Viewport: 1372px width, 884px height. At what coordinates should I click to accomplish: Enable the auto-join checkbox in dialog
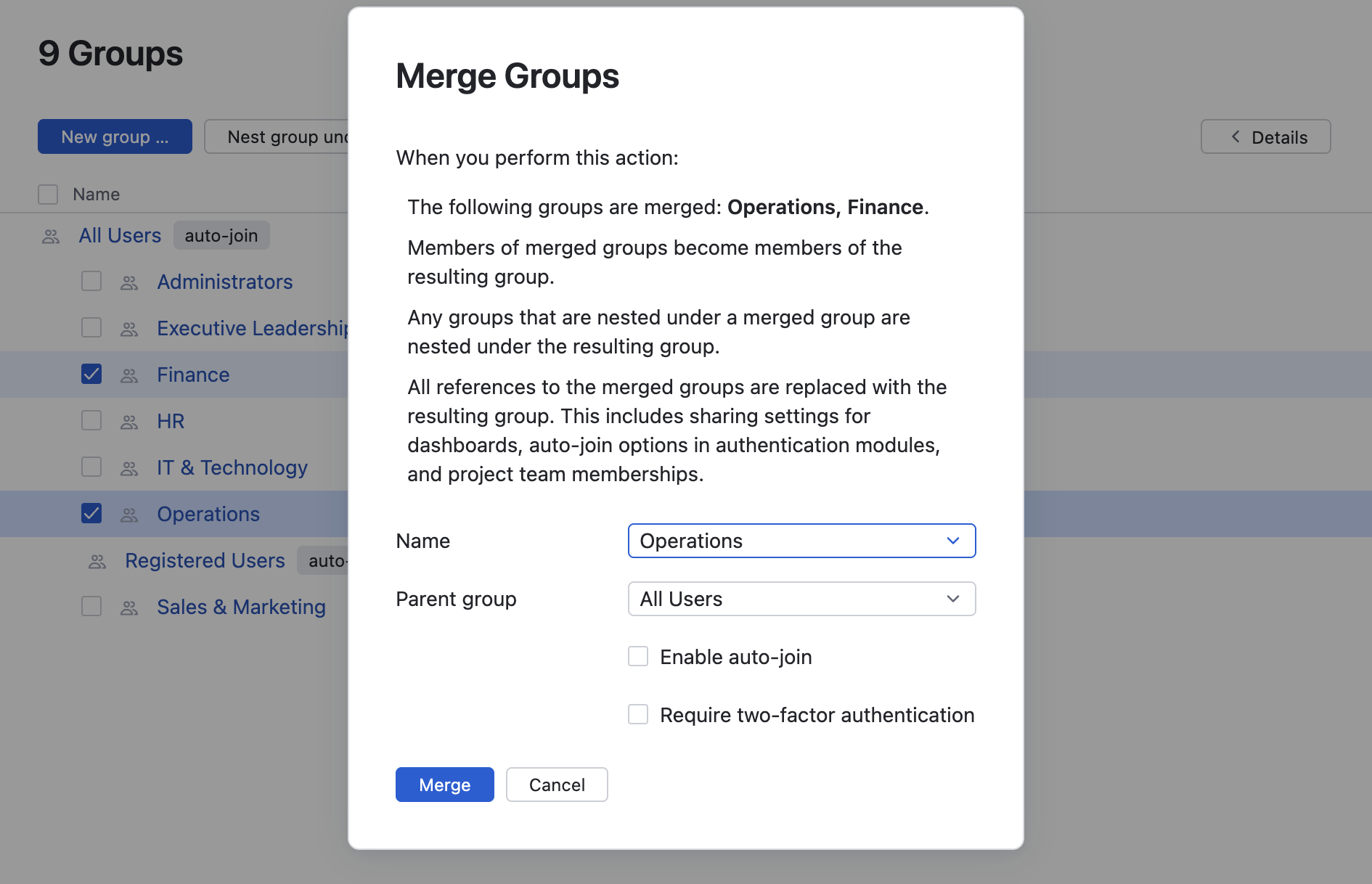pos(638,657)
